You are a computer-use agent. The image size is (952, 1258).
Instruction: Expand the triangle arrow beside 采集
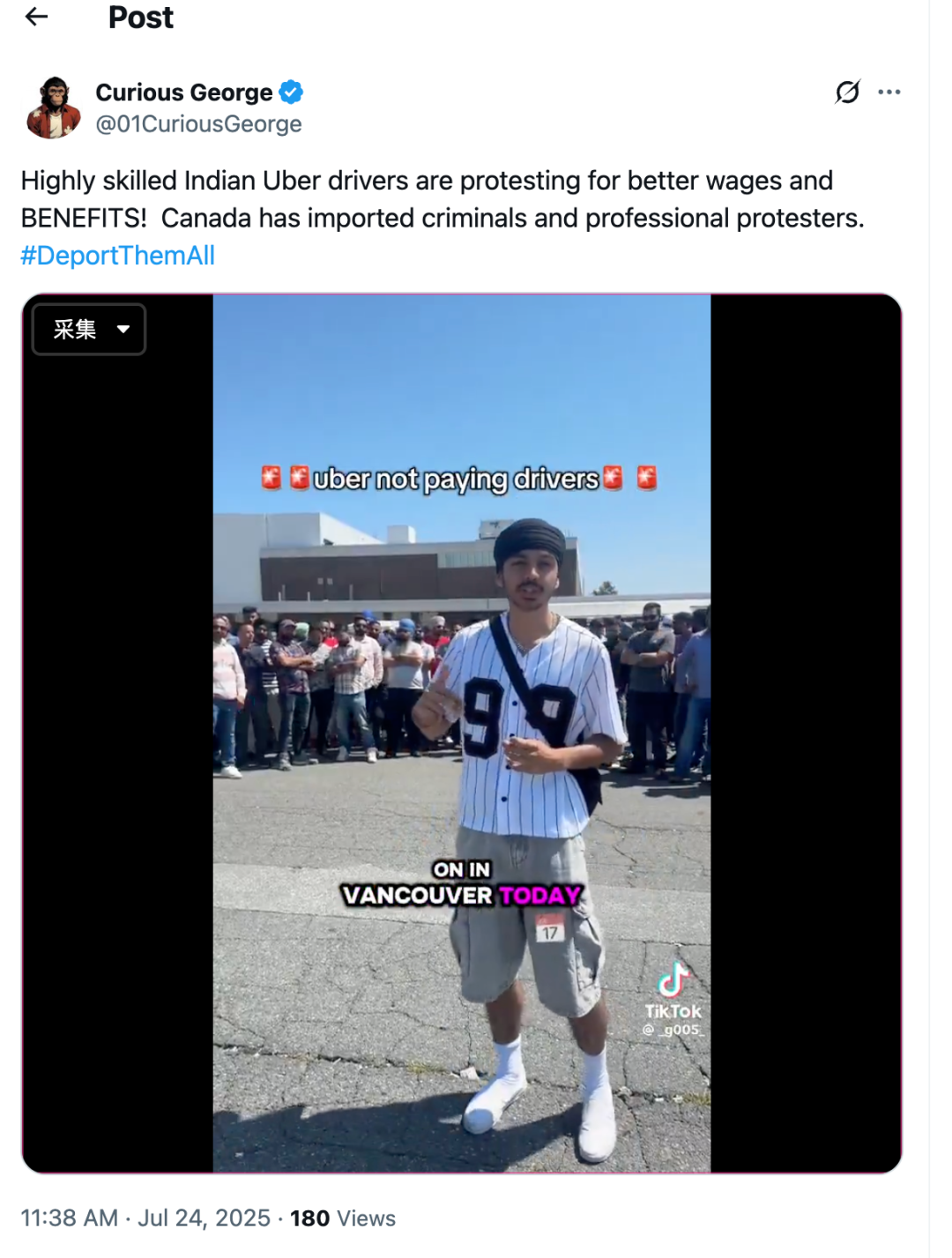[123, 330]
